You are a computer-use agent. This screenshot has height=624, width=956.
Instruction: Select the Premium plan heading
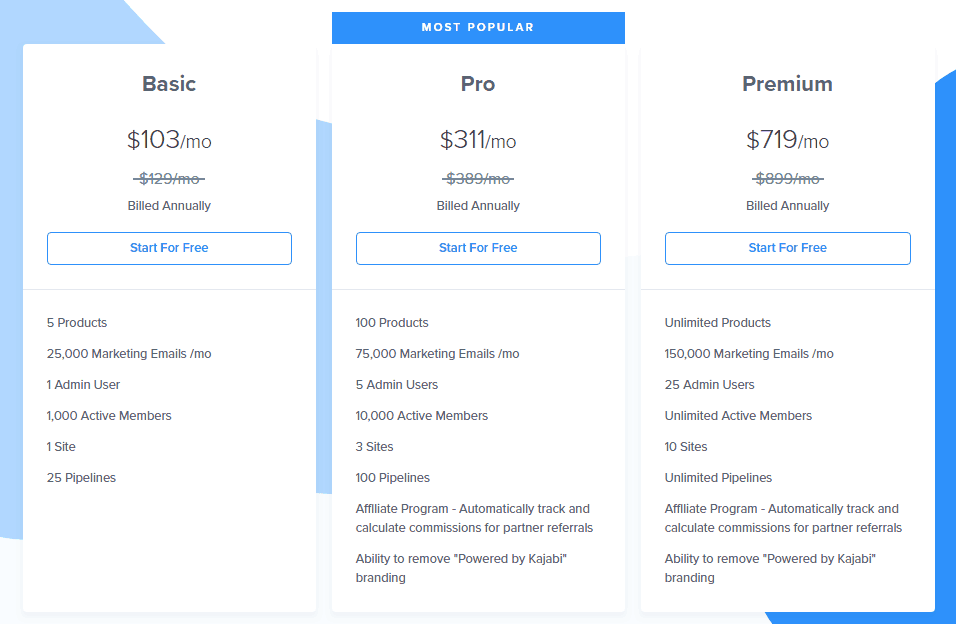point(787,84)
